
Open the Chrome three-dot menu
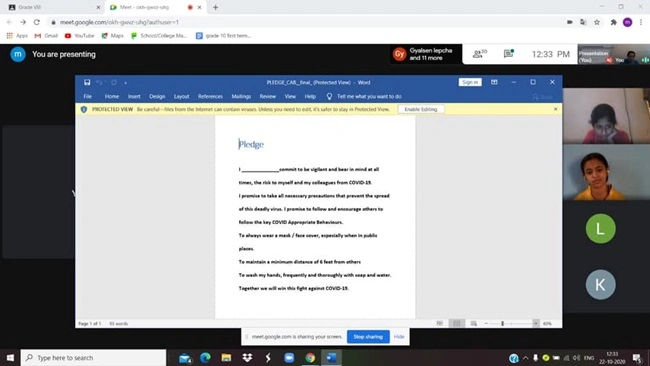tap(641, 22)
